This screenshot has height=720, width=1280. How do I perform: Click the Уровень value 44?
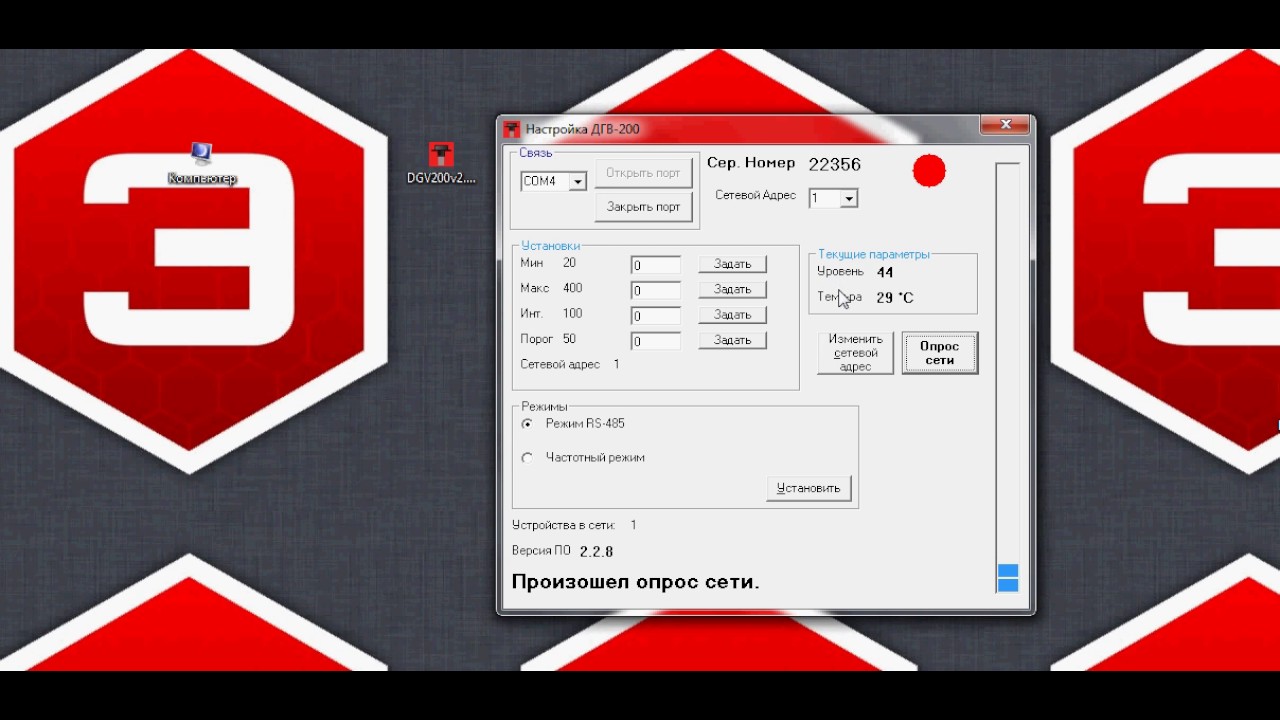[885, 272]
